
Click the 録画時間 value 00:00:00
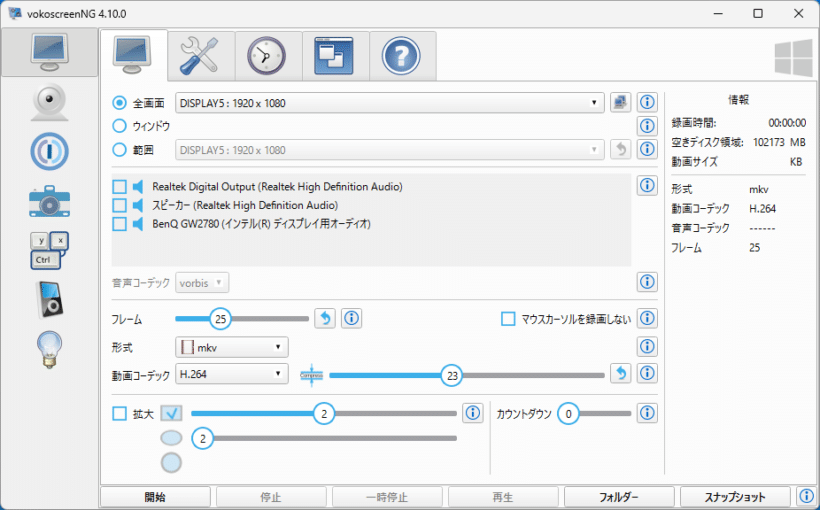787,123
